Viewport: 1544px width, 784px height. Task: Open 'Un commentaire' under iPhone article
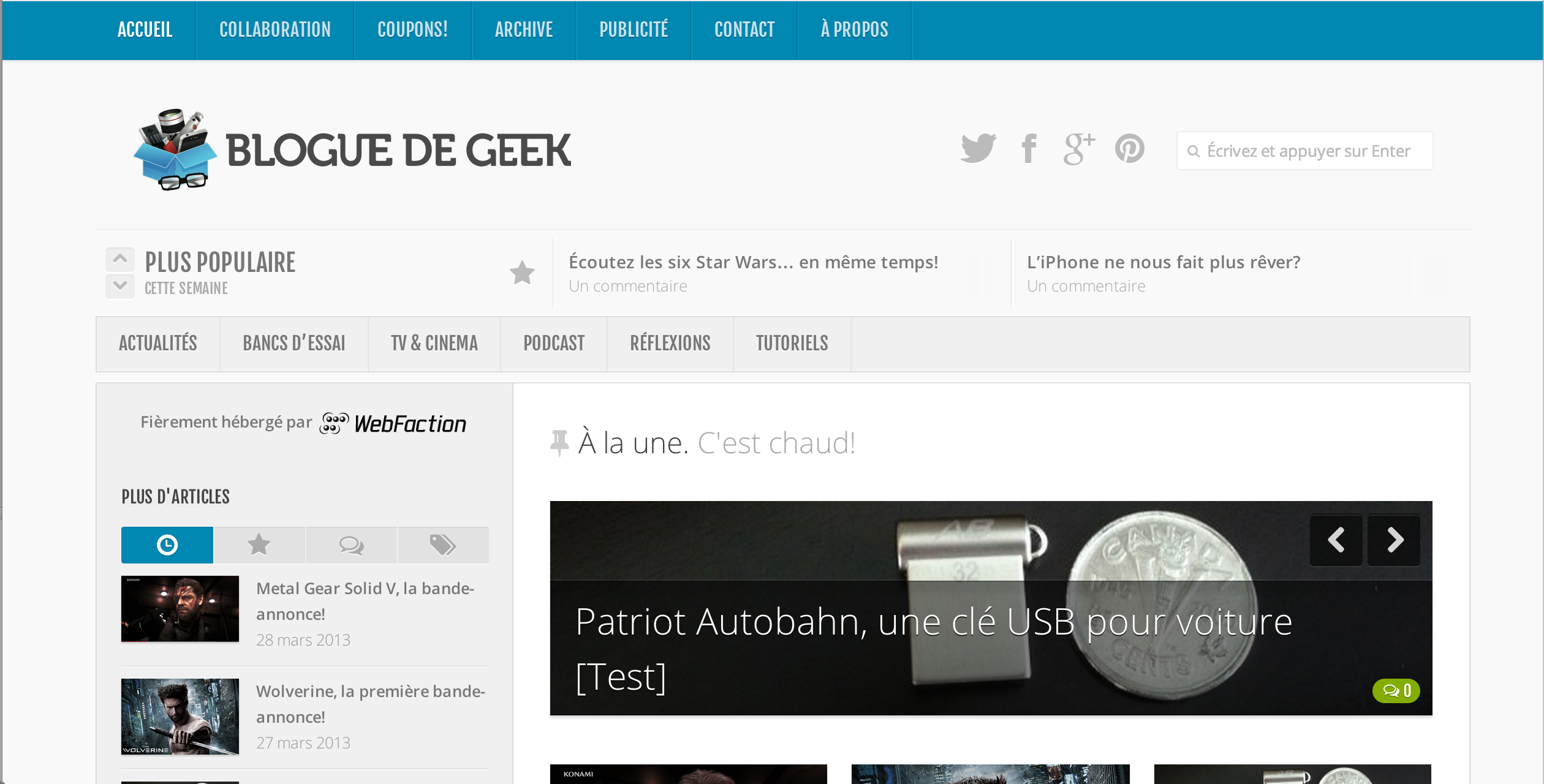(x=1086, y=286)
